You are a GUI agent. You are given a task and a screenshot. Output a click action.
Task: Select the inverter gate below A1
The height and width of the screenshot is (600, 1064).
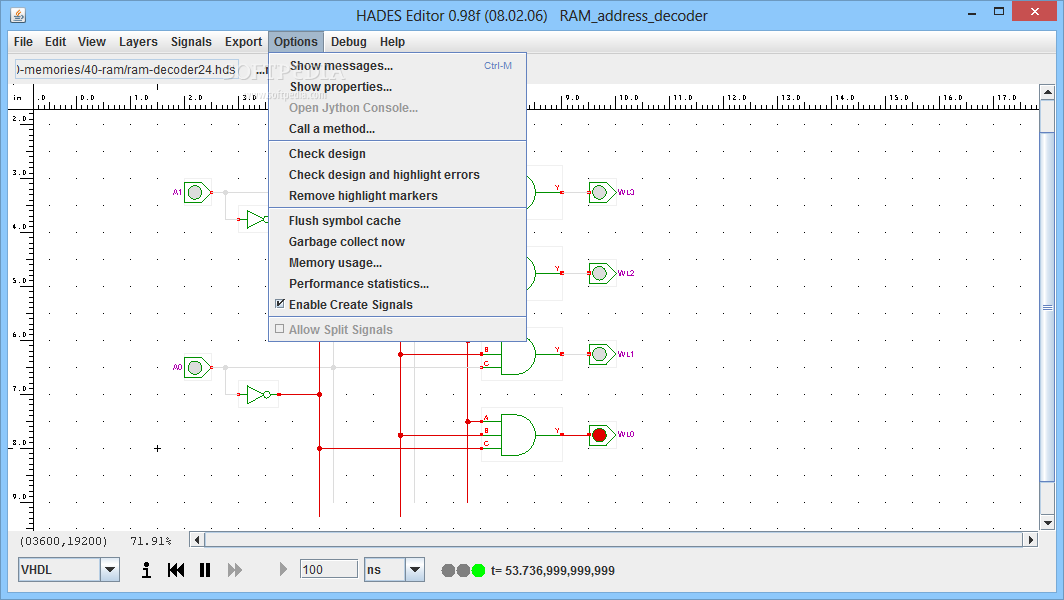coord(254,219)
